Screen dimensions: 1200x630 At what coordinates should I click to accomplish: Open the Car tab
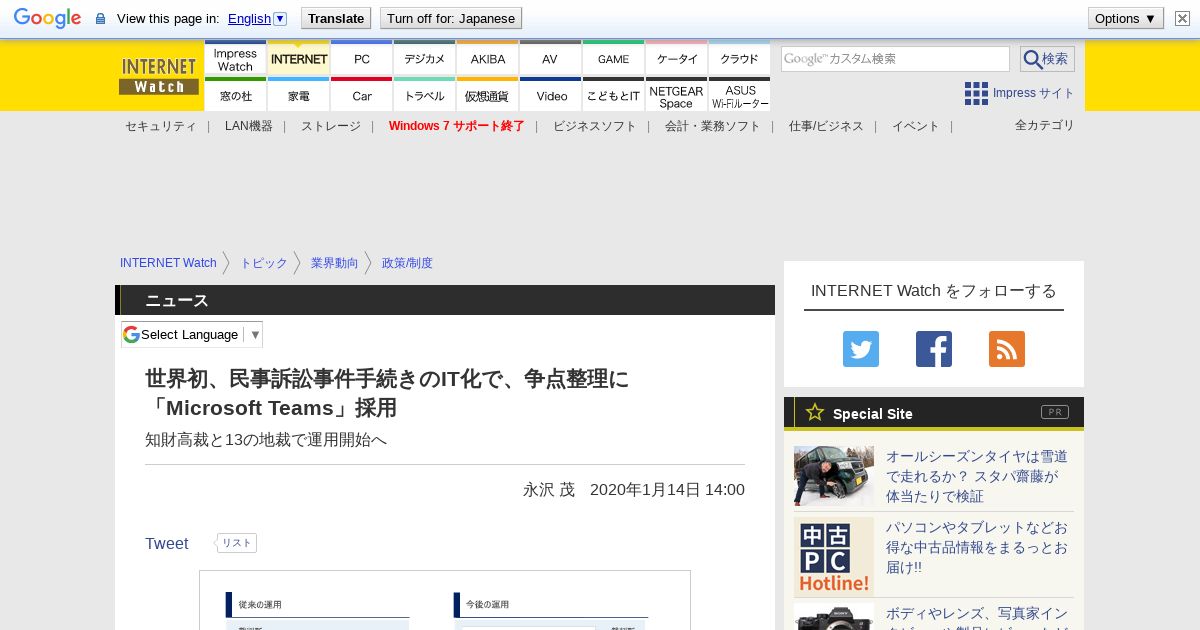tap(362, 95)
